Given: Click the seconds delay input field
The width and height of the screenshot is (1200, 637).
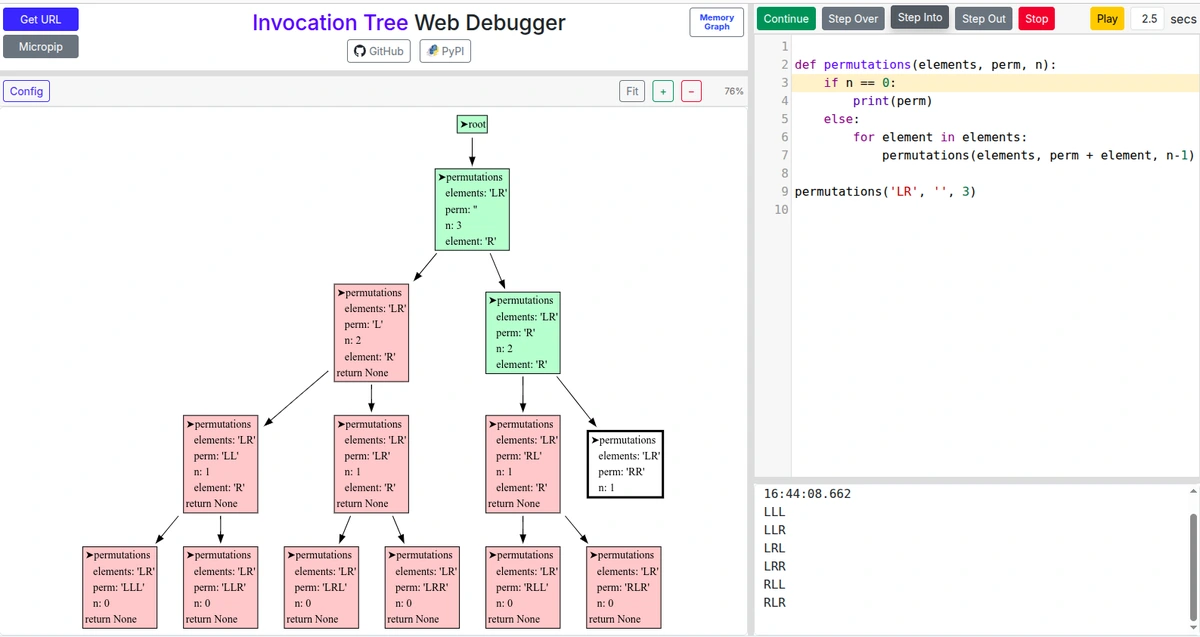Looking at the screenshot, I should coord(1148,19).
